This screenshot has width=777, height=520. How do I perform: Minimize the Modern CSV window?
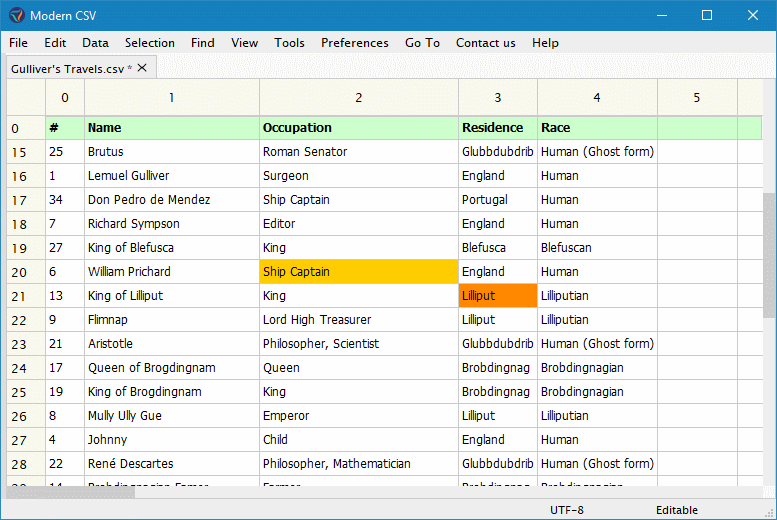[x=662, y=15]
